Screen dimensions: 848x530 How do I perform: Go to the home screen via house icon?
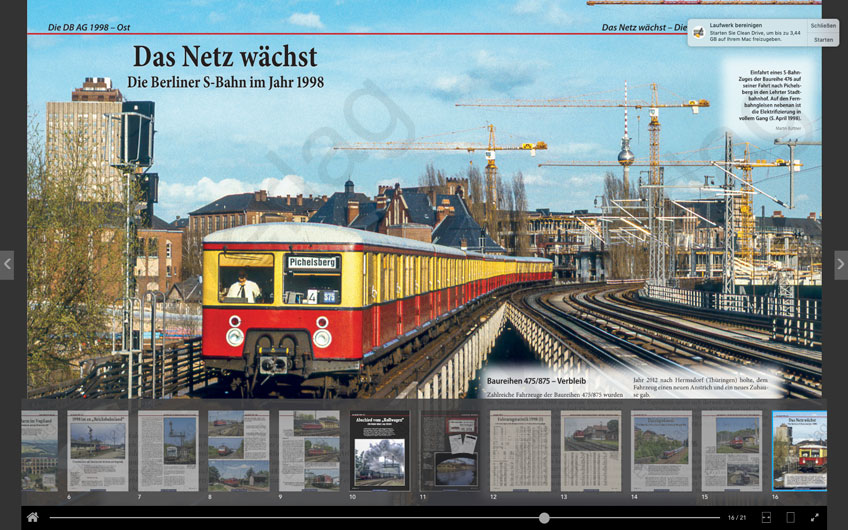point(32,518)
